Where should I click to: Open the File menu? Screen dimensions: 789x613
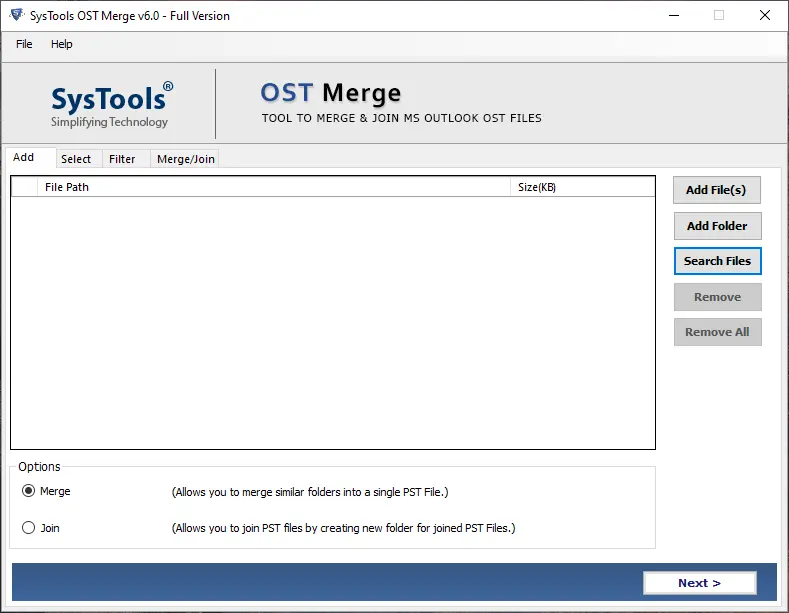(x=24, y=44)
